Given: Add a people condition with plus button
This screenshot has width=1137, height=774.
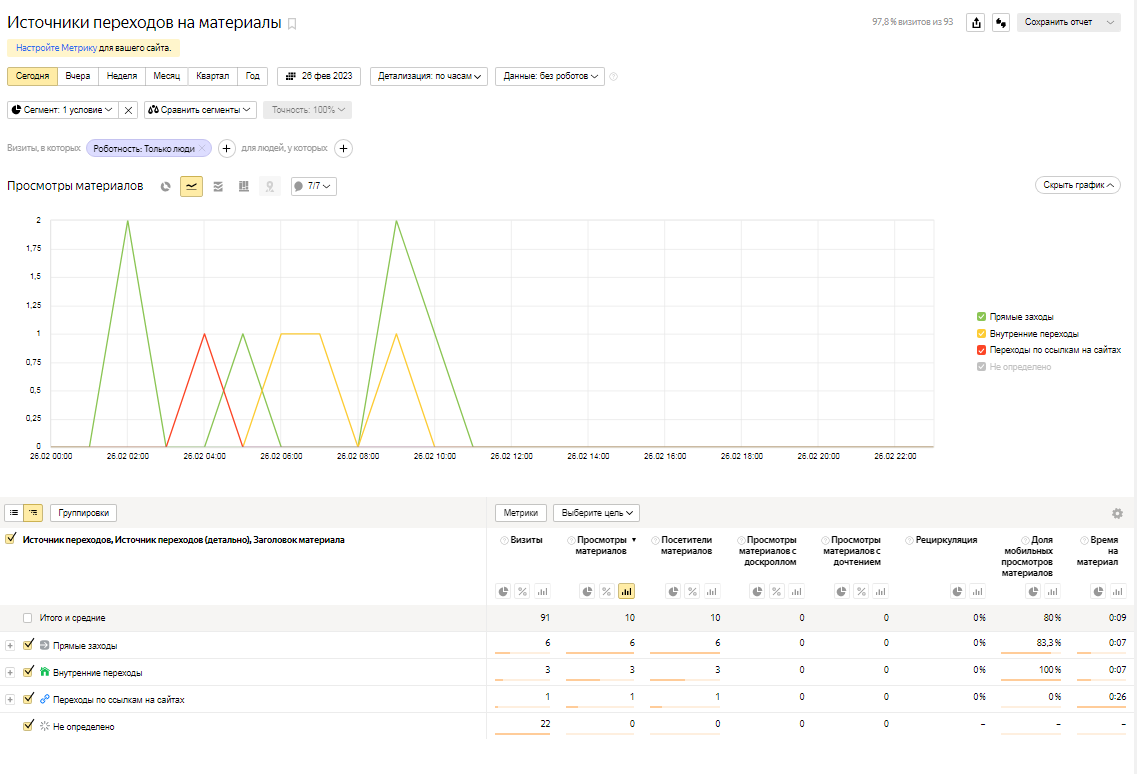Looking at the screenshot, I should click(344, 149).
